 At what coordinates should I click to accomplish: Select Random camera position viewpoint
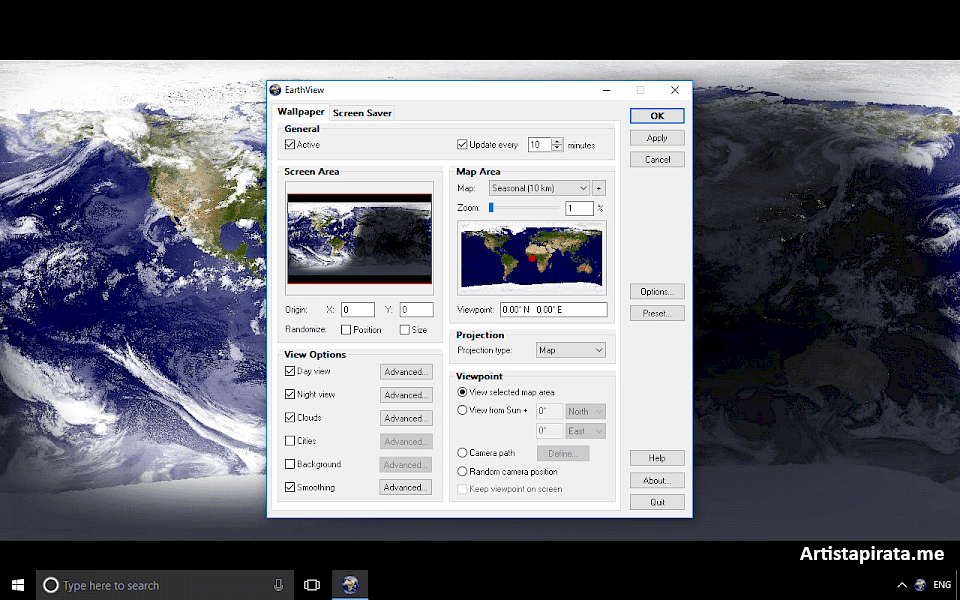coord(462,471)
